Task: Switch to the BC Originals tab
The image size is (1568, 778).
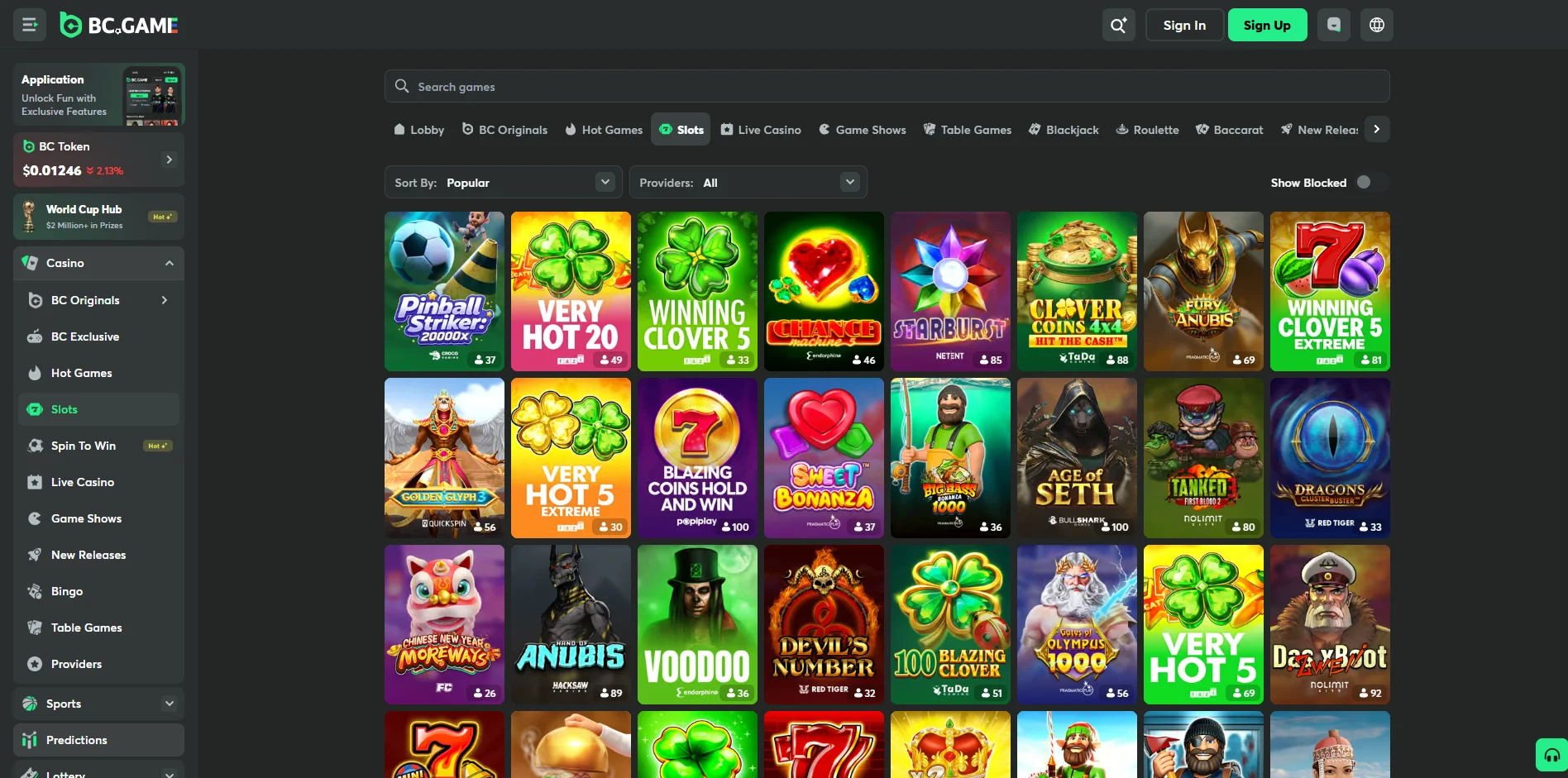Action: [504, 129]
